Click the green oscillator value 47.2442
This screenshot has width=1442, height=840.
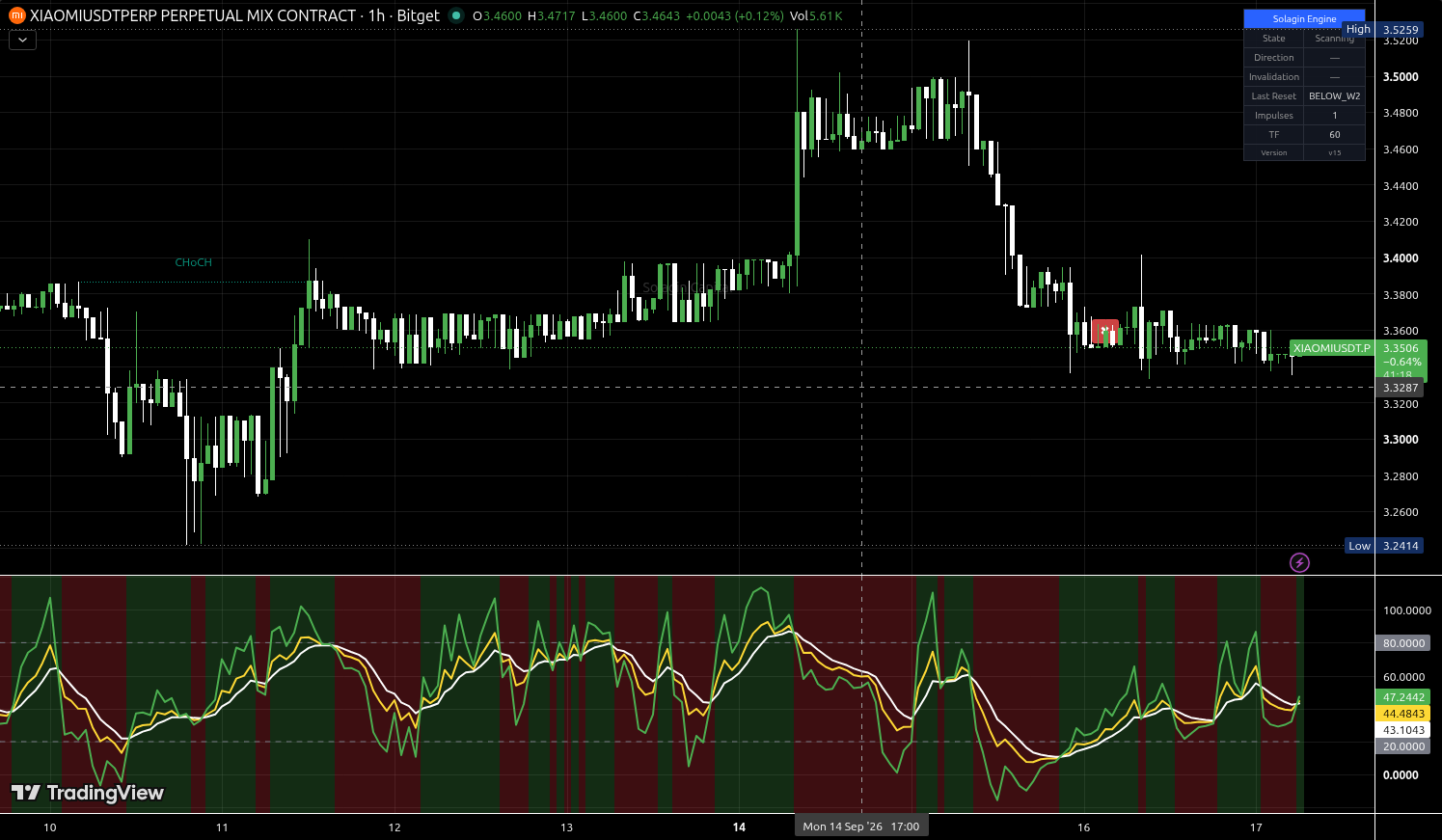click(1403, 697)
